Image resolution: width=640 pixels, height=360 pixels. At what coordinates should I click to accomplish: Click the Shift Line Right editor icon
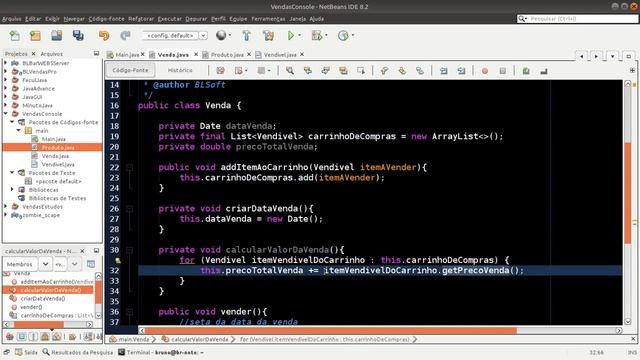click(x=461, y=71)
